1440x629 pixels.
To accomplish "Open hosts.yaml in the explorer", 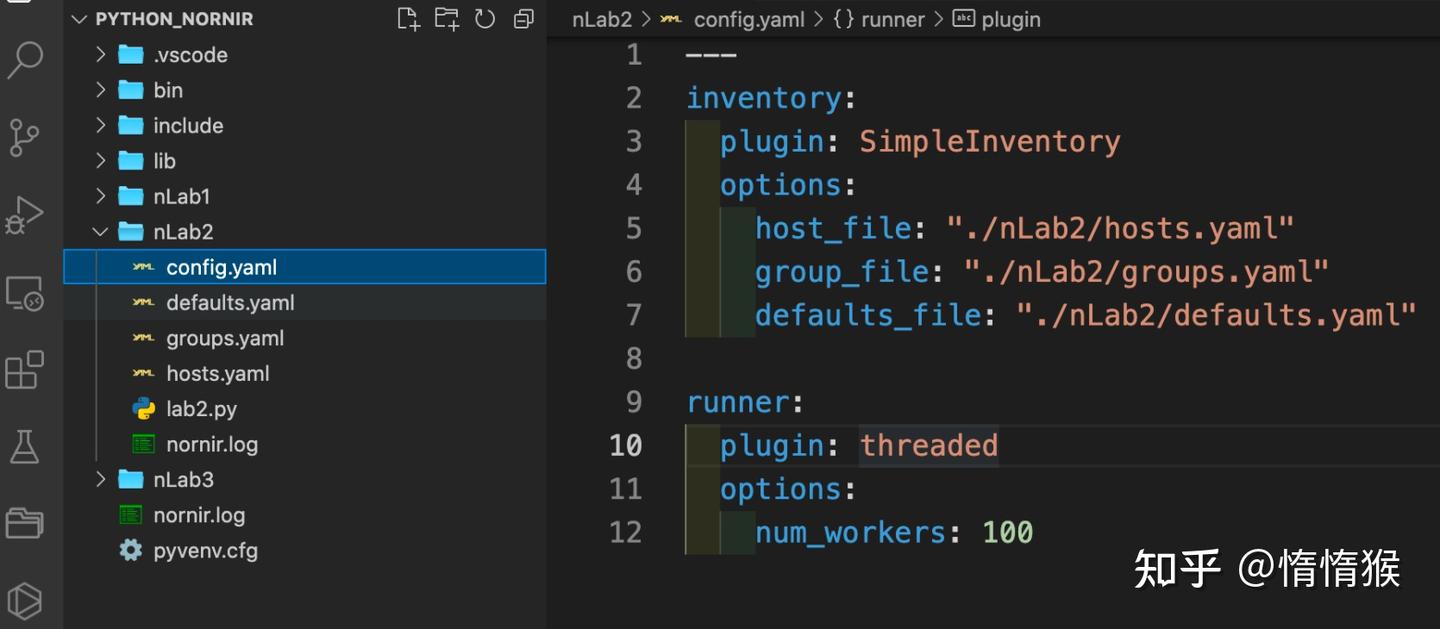I will [x=217, y=374].
